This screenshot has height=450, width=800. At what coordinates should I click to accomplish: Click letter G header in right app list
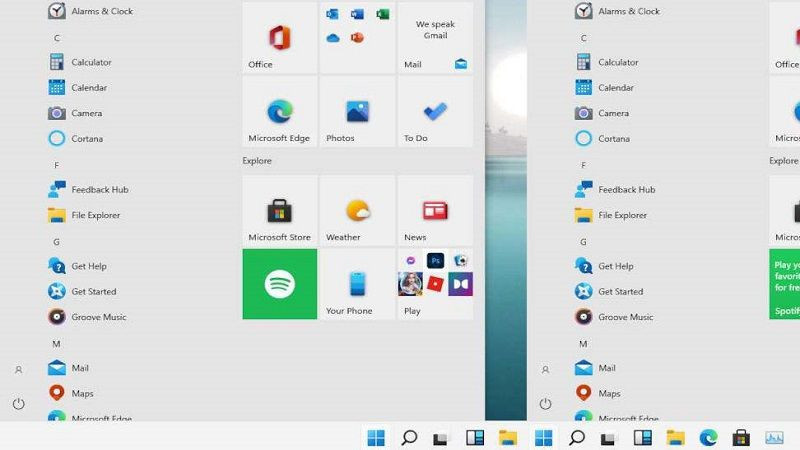(584, 242)
